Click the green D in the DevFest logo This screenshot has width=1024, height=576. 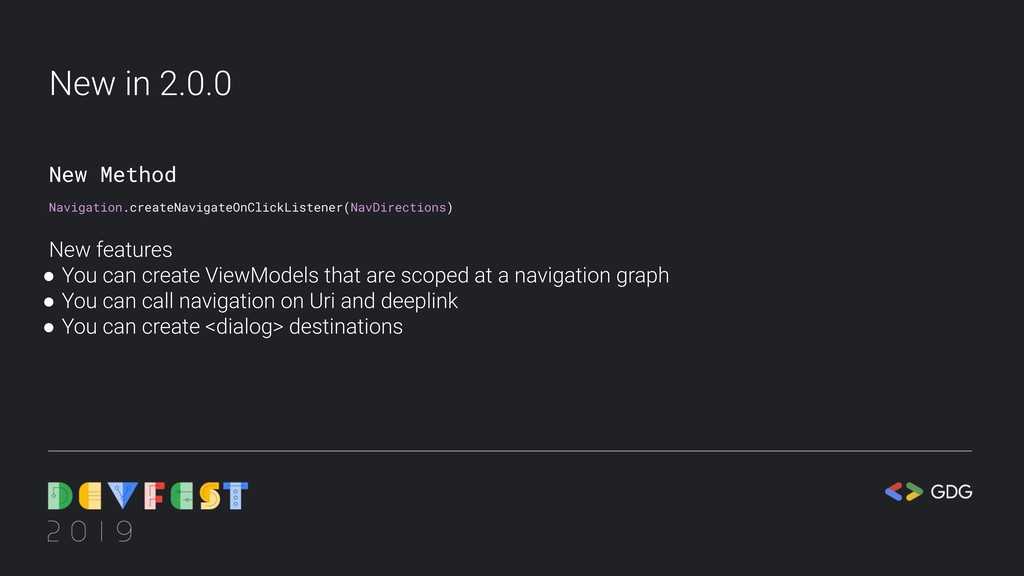60,496
